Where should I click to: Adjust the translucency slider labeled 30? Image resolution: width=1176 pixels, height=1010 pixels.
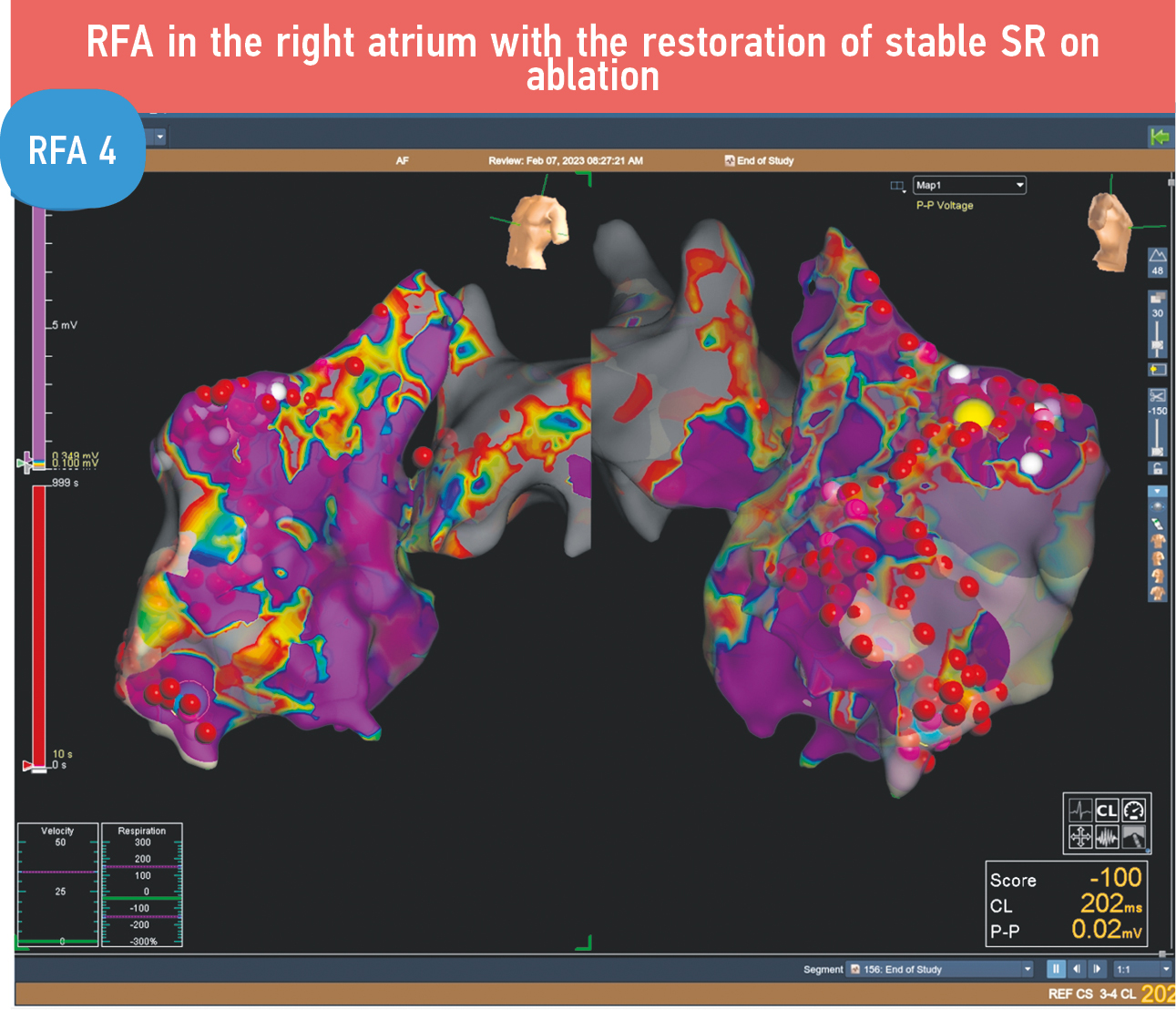1157,346
